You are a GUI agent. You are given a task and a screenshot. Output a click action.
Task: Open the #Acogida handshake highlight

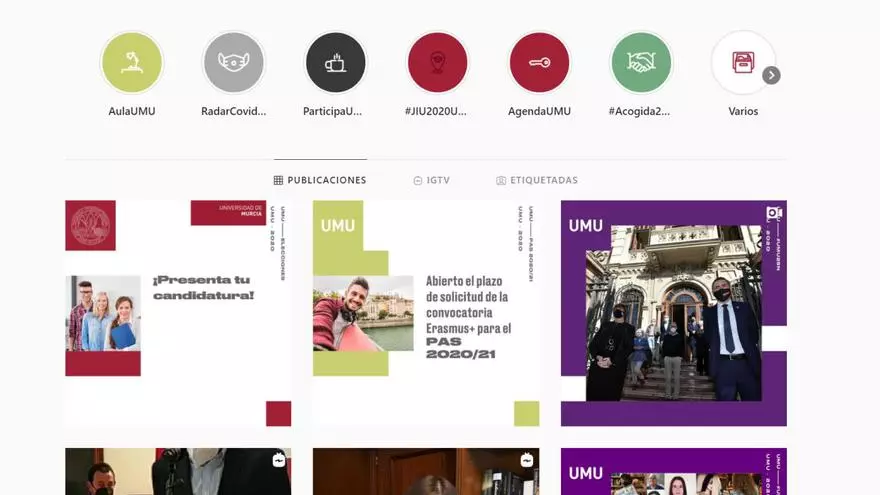pyautogui.click(x=641, y=62)
